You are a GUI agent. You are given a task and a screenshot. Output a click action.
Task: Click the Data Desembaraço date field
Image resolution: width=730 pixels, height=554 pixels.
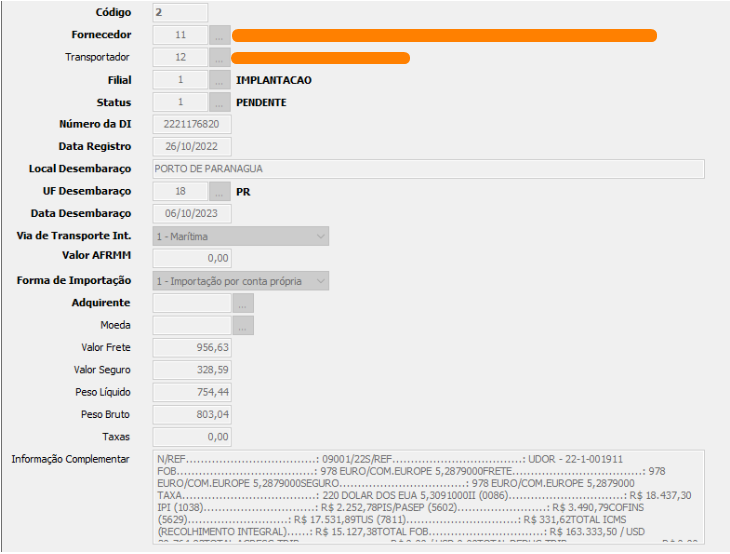192,213
